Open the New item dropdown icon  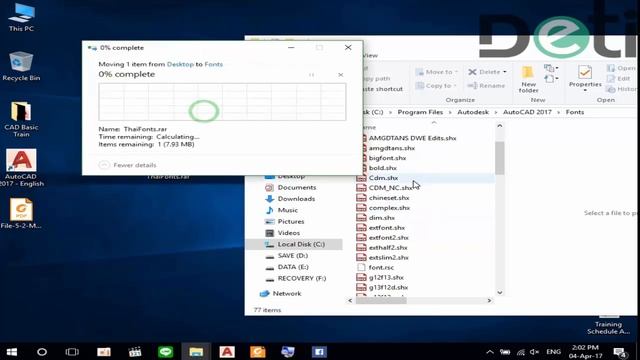pos(551,68)
